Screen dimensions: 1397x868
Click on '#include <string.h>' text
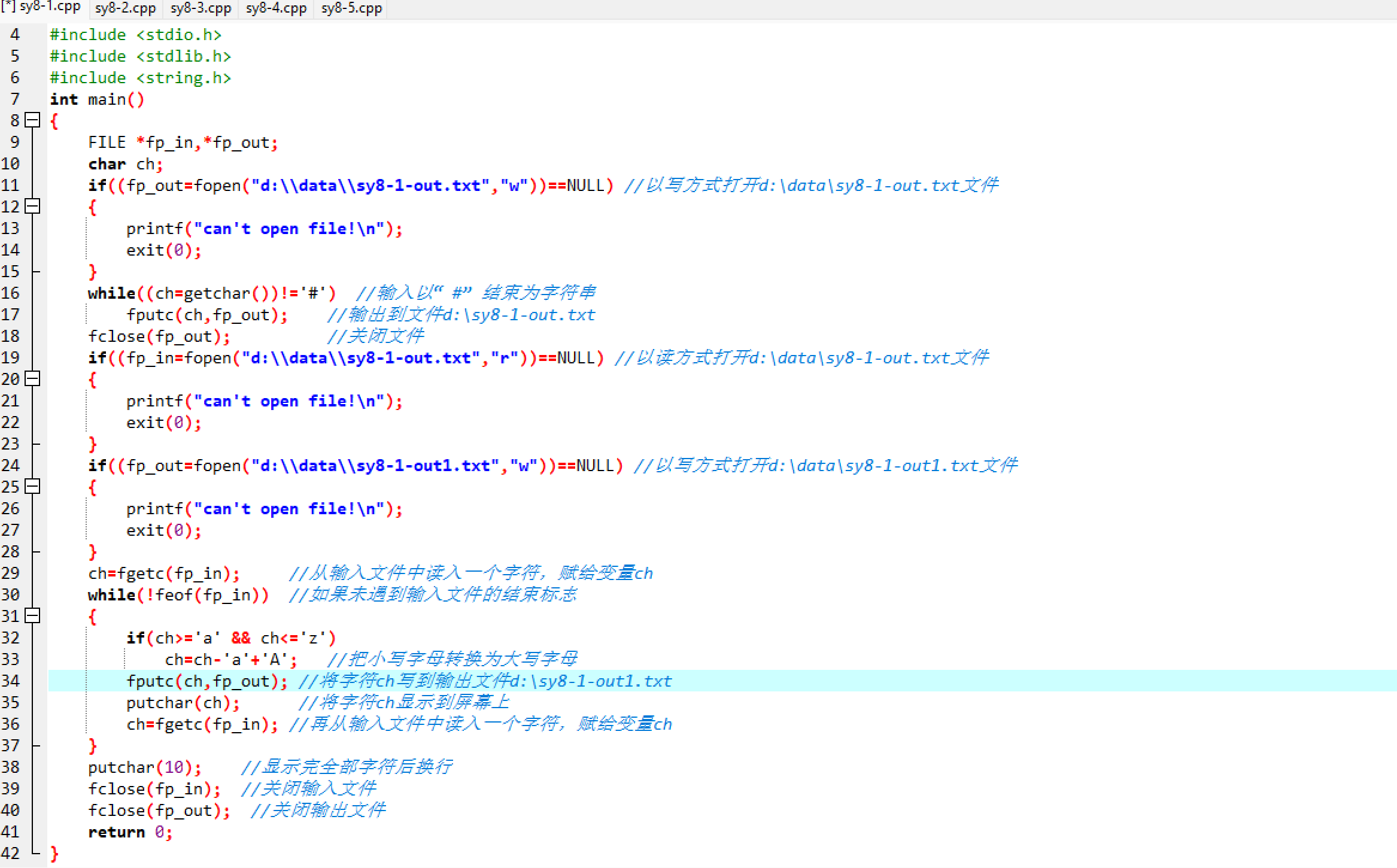[141, 78]
